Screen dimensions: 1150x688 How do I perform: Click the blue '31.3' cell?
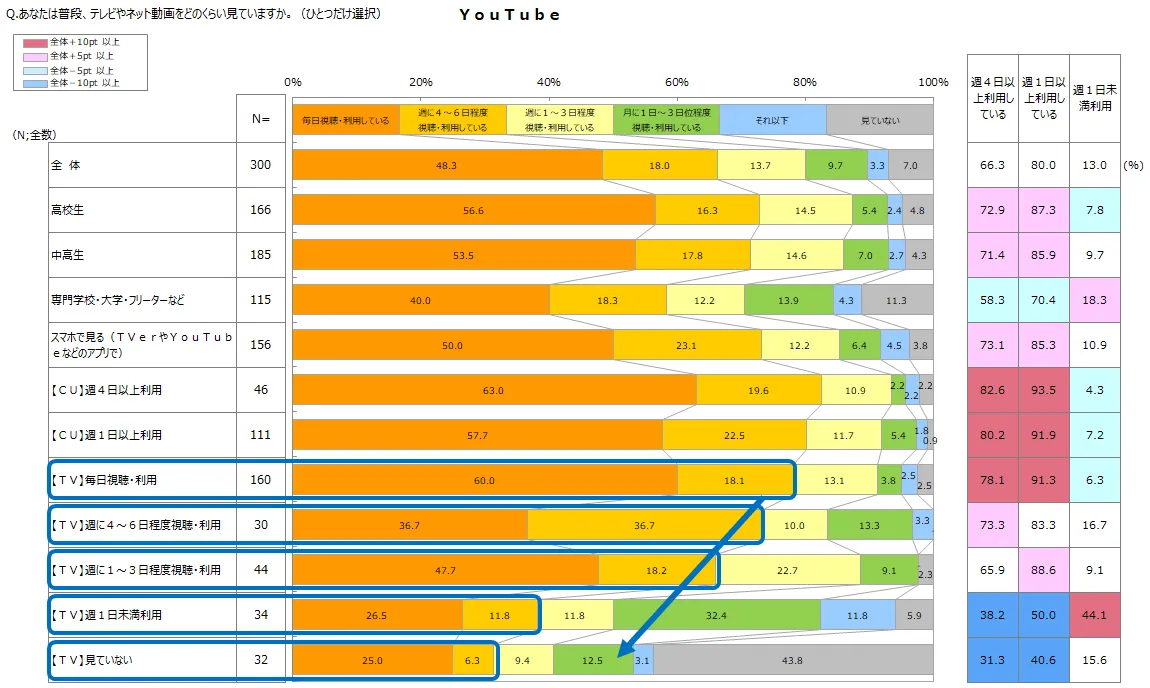[x=992, y=660]
